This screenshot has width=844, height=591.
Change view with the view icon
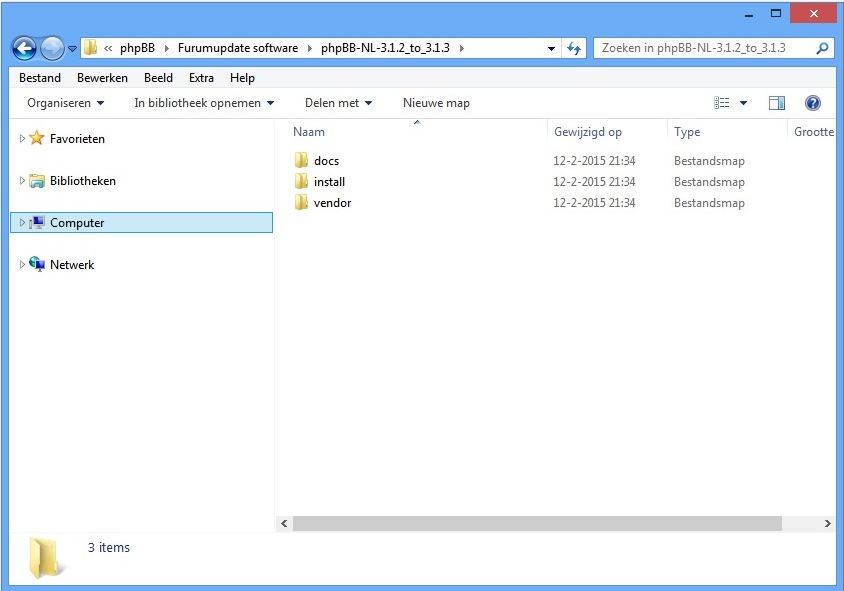(722, 103)
